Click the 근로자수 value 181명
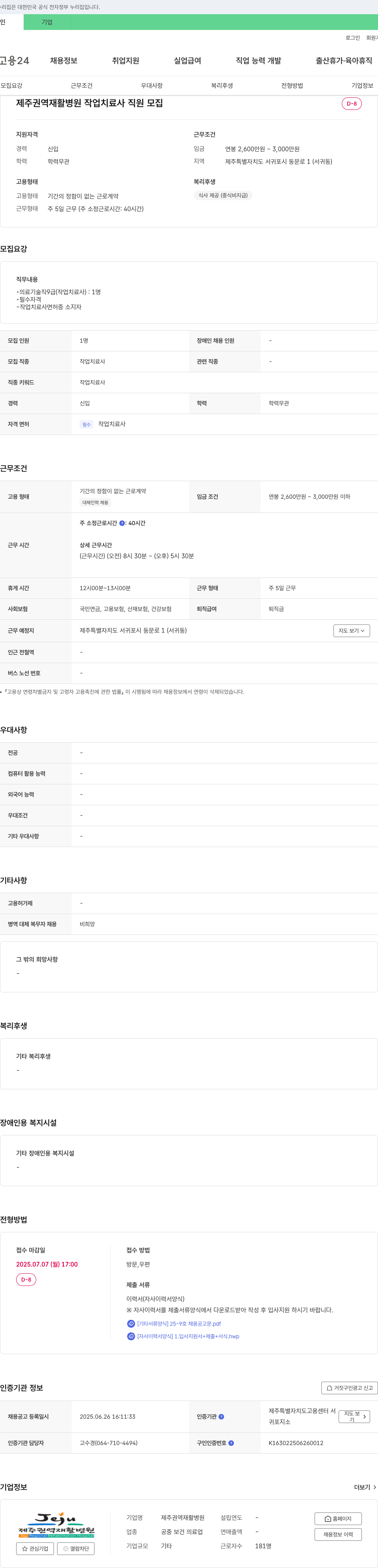 pyautogui.click(x=263, y=1546)
